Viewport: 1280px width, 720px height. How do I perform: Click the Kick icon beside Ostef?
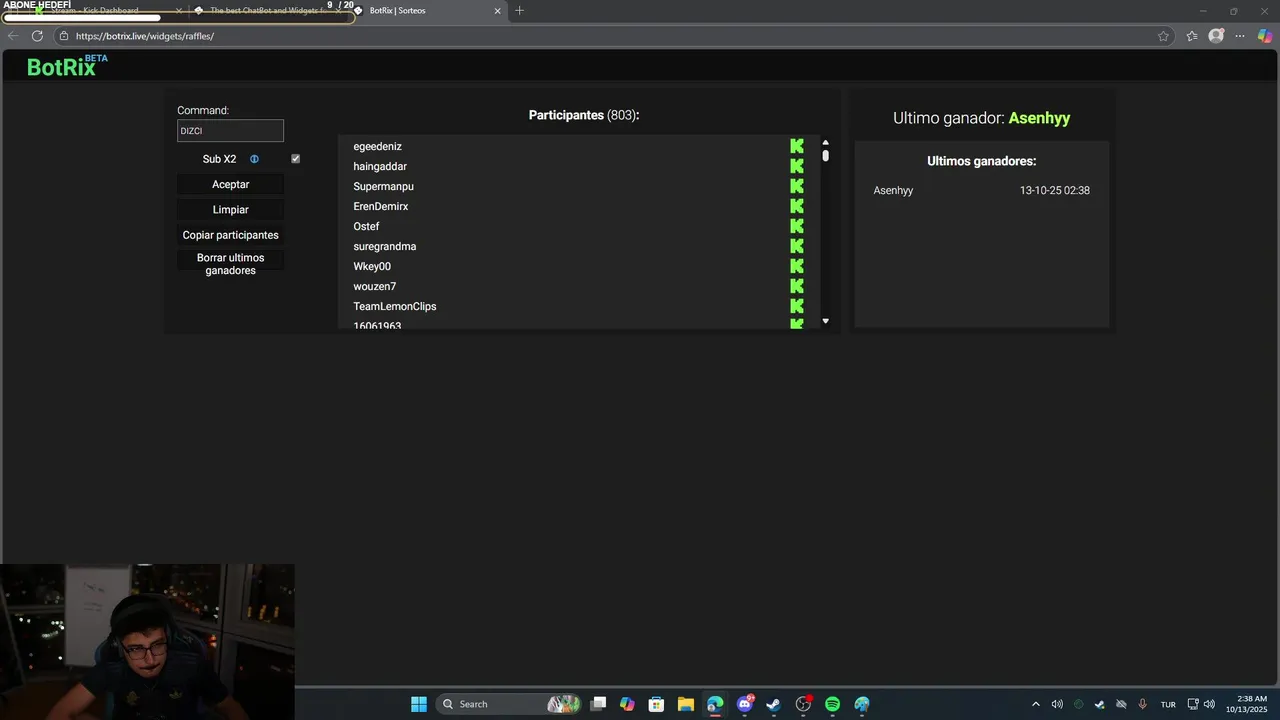point(797,226)
